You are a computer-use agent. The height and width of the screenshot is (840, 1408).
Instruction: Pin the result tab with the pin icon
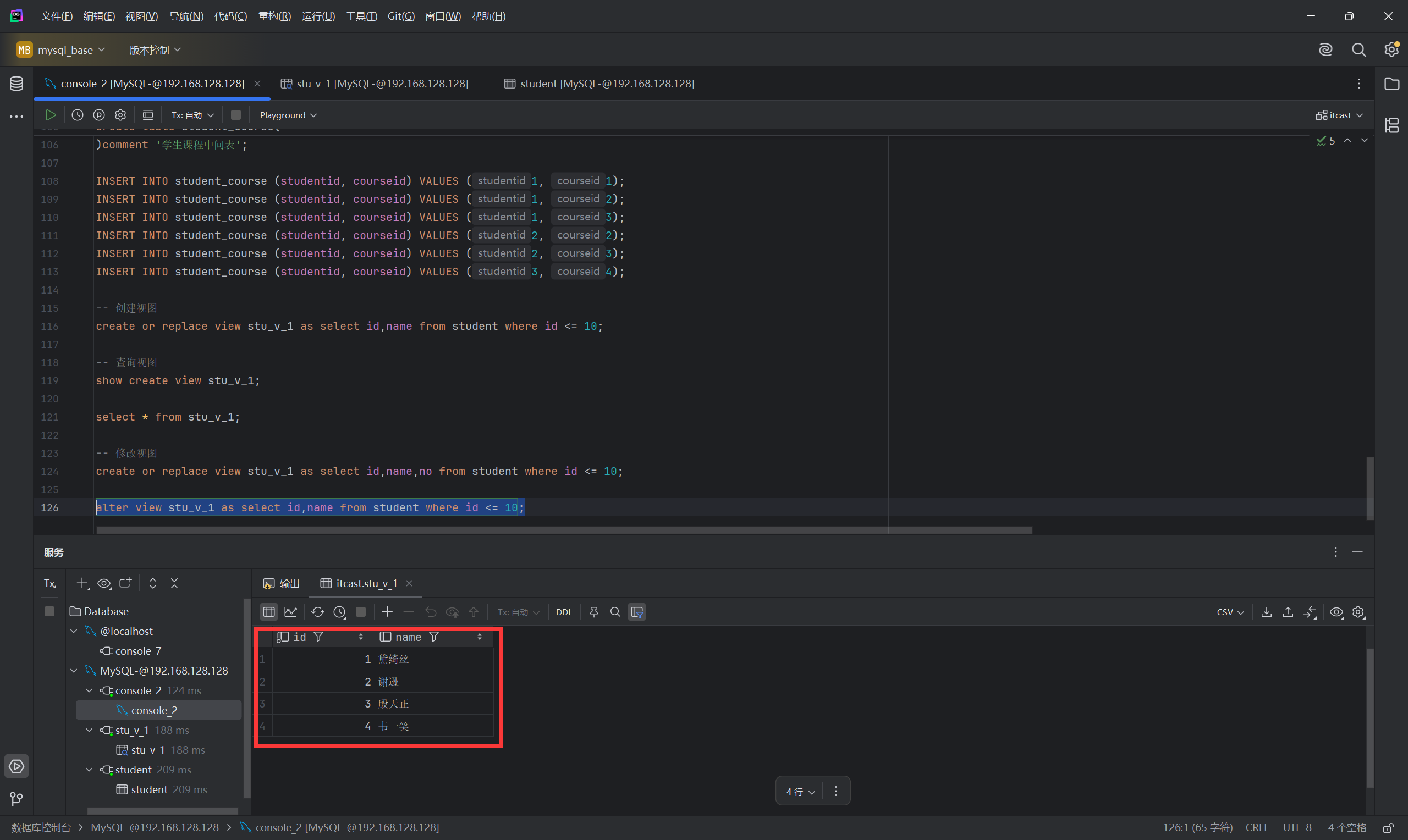coord(594,612)
